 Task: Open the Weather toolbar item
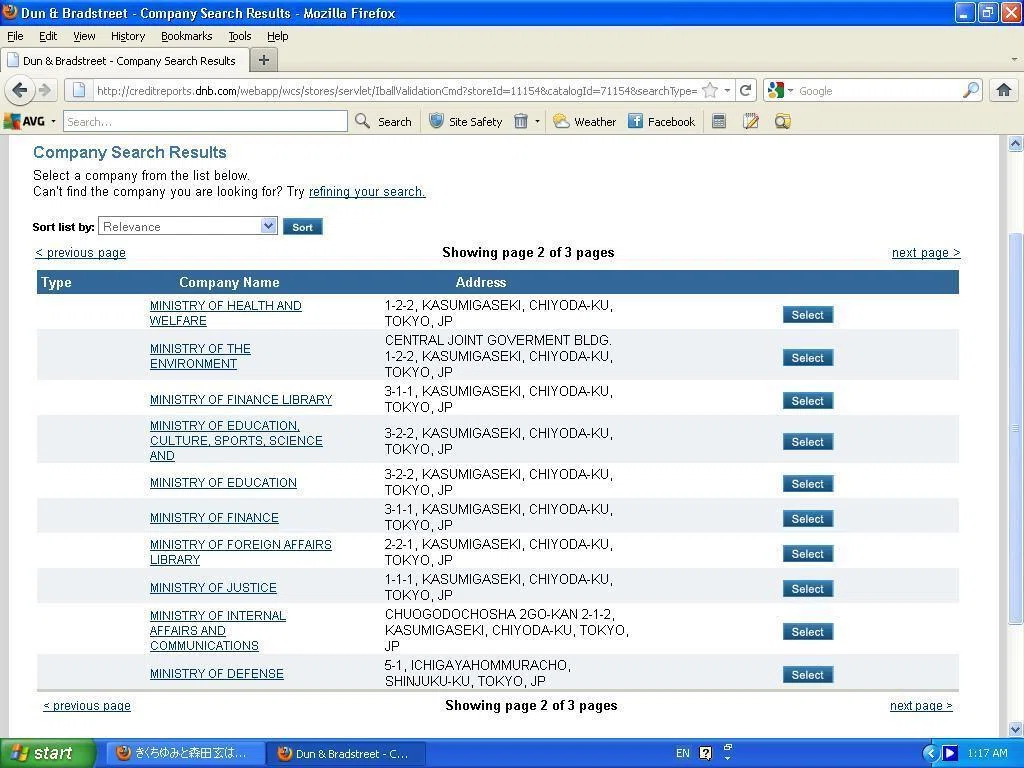click(x=584, y=121)
